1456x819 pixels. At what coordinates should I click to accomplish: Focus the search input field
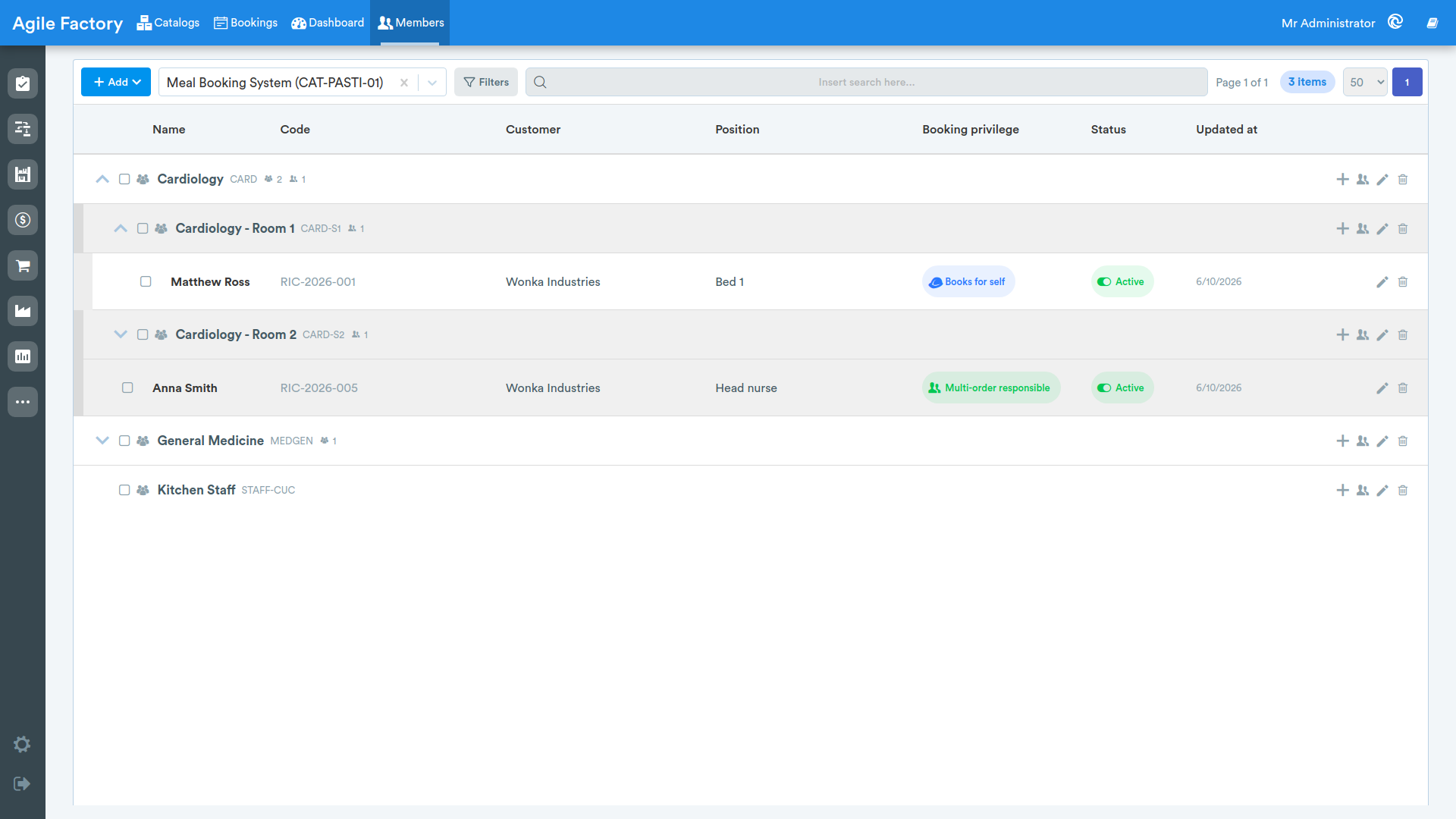coord(866,82)
